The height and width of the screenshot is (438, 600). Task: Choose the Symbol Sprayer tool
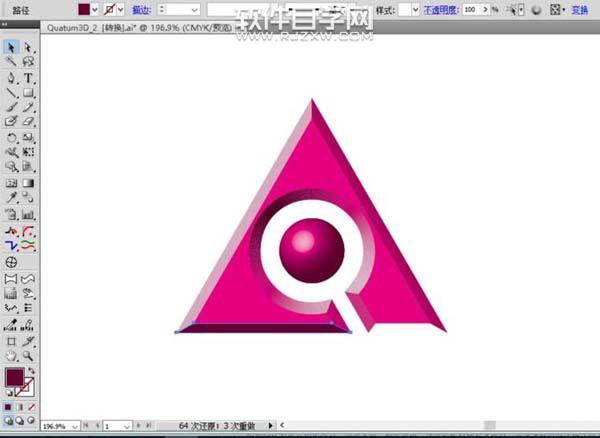[11, 214]
